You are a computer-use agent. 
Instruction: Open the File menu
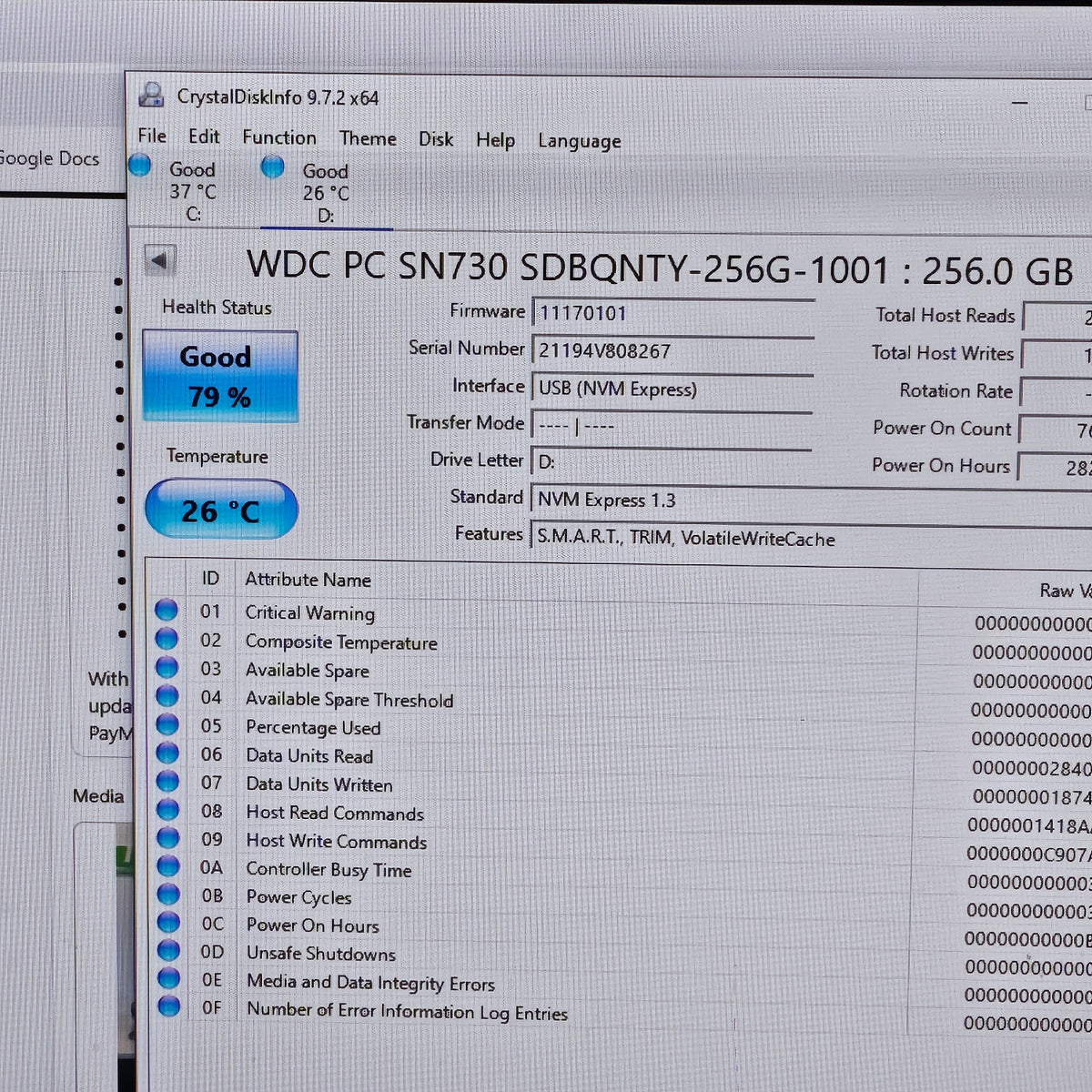(x=152, y=136)
